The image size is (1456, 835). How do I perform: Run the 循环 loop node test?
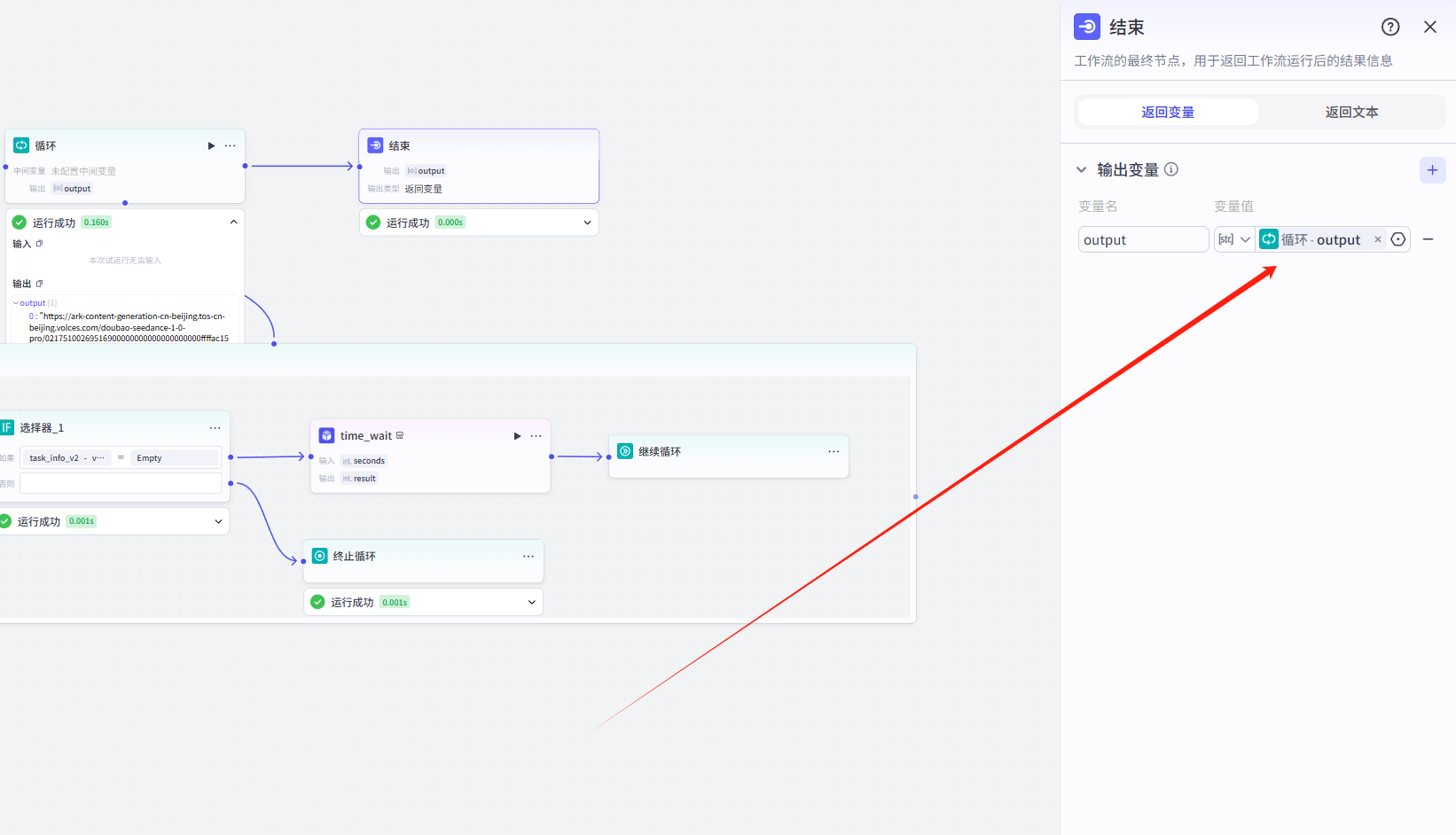pyautogui.click(x=211, y=146)
